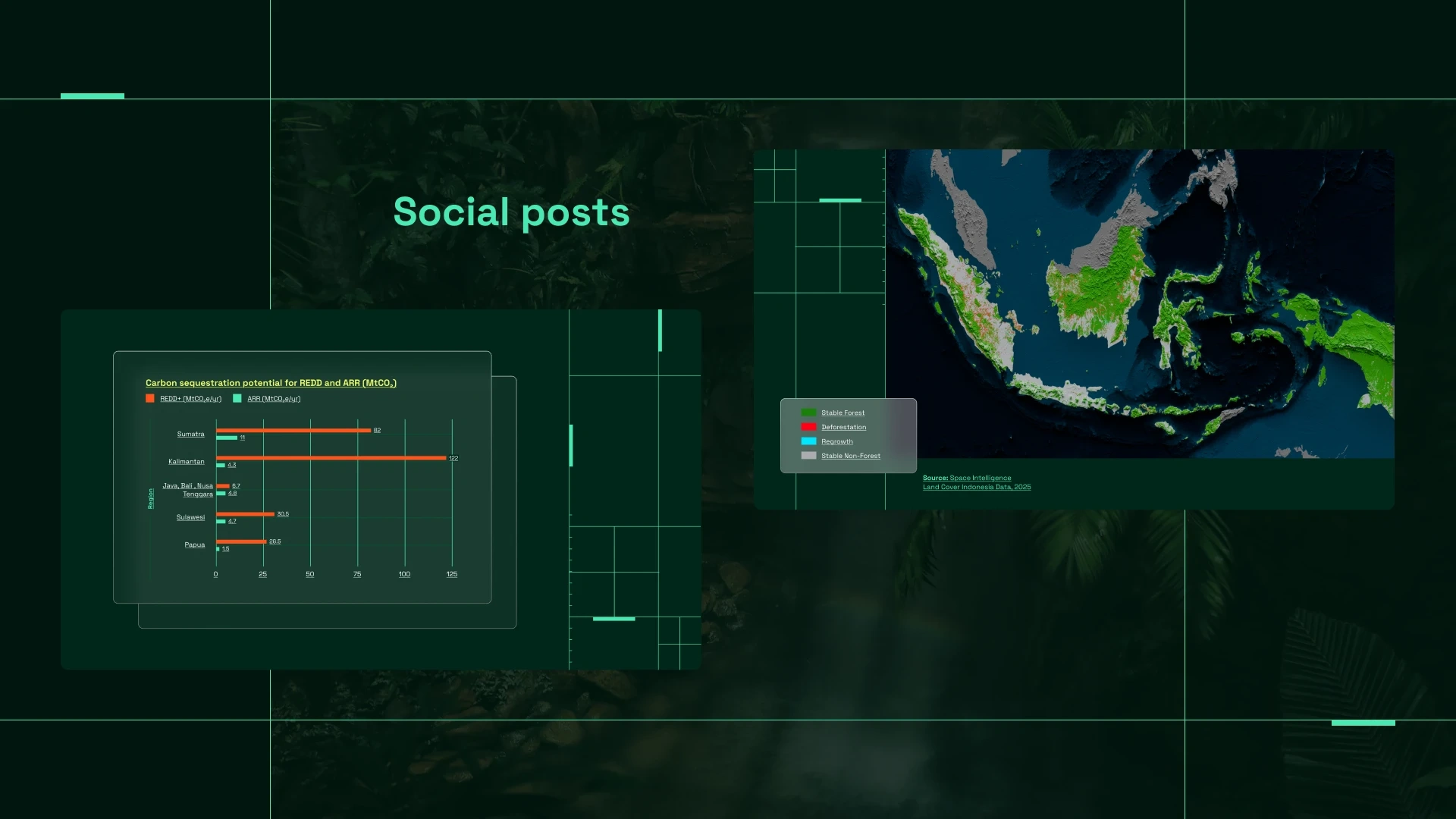Select the Sumatra region label
This screenshot has width=1456, height=819.
pyautogui.click(x=190, y=434)
